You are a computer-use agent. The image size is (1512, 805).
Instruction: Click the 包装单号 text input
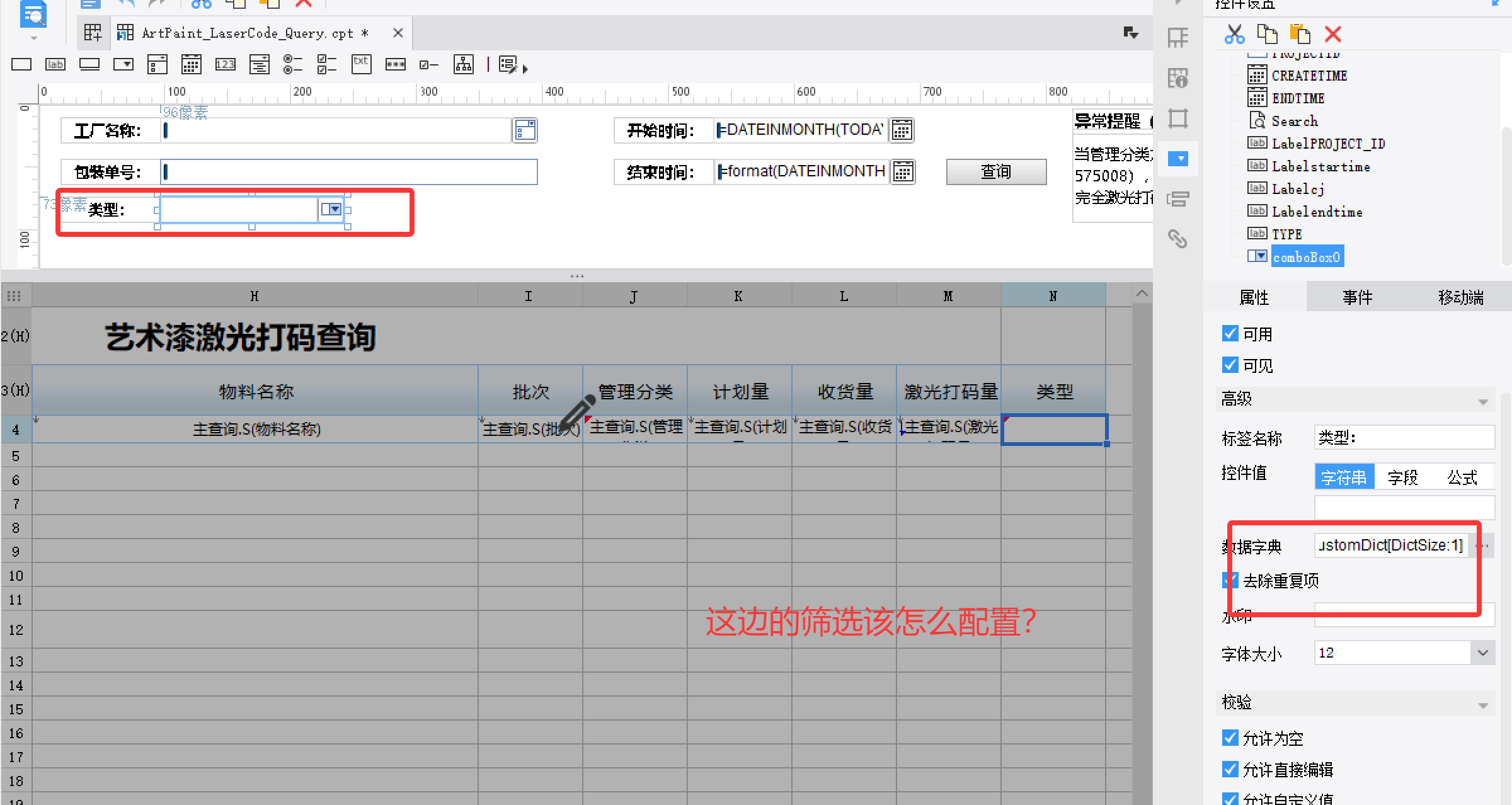click(x=349, y=171)
